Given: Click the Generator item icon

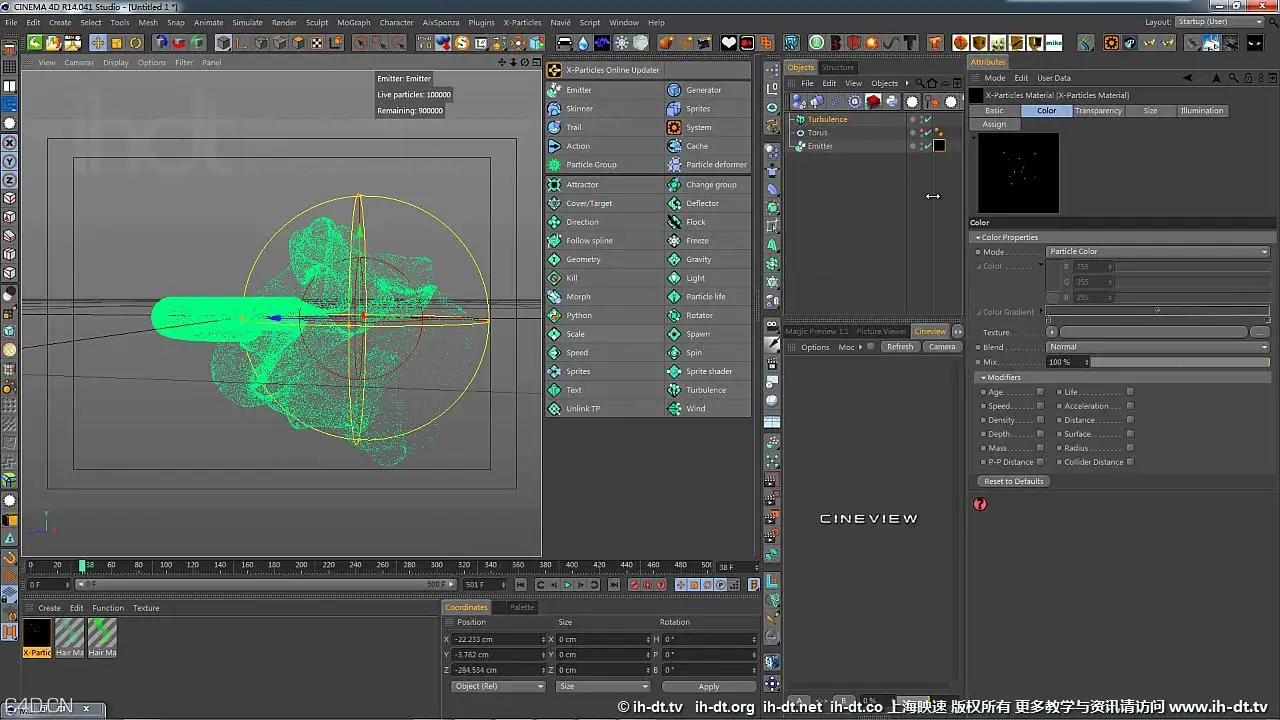Looking at the screenshot, I should click(x=674, y=90).
